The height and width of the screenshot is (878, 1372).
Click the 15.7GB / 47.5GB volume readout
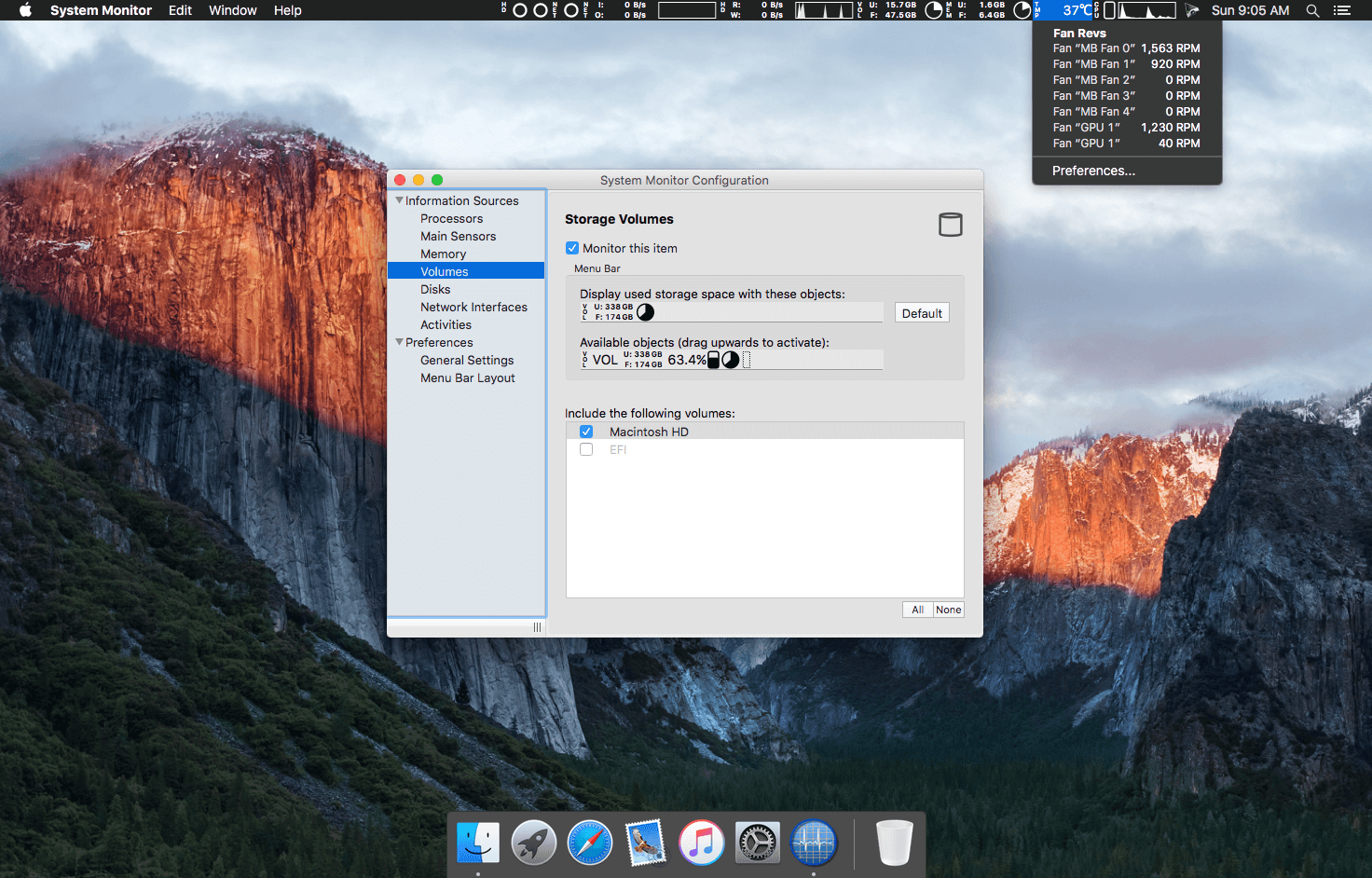click(894, 10)
